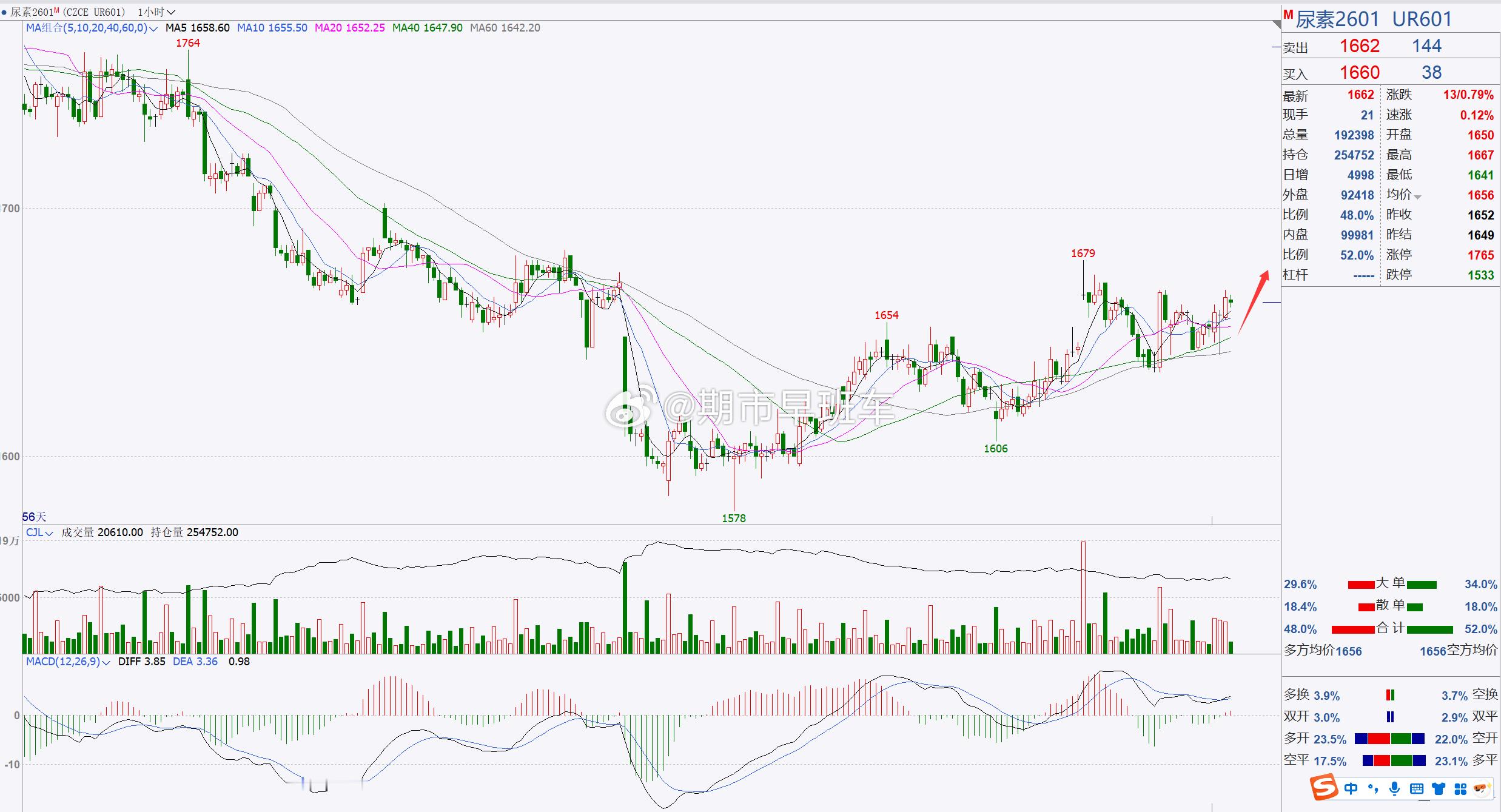This screenshot has width=1501, height=812.
Task: Click the Sogou voice input microphone
Action: click(1395, 788)
